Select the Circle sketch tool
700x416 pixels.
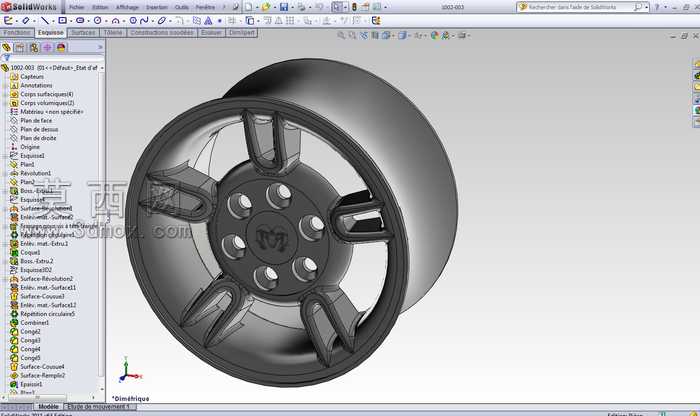(97, 21)
